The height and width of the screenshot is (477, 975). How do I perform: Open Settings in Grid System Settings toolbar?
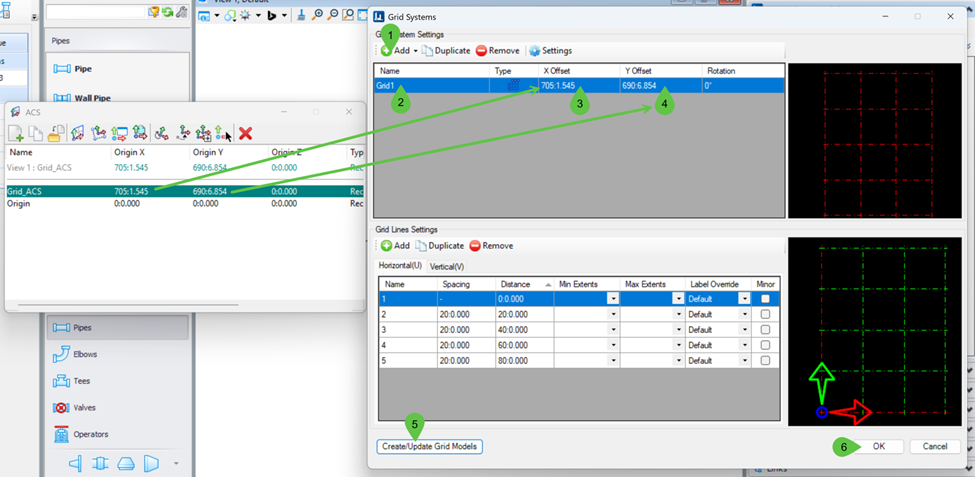(550, 50)
